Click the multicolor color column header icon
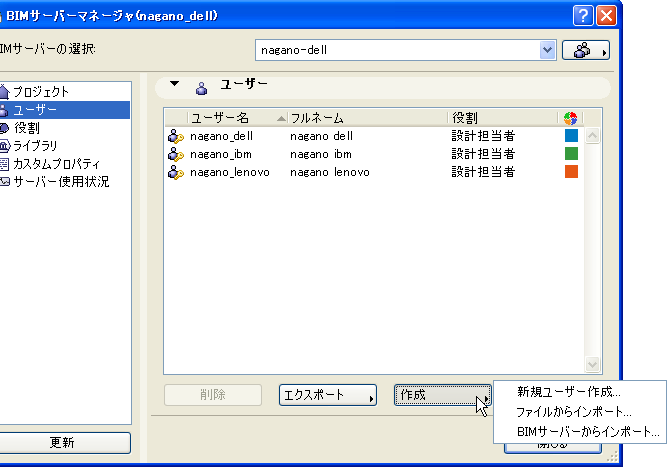 point(570,118)
